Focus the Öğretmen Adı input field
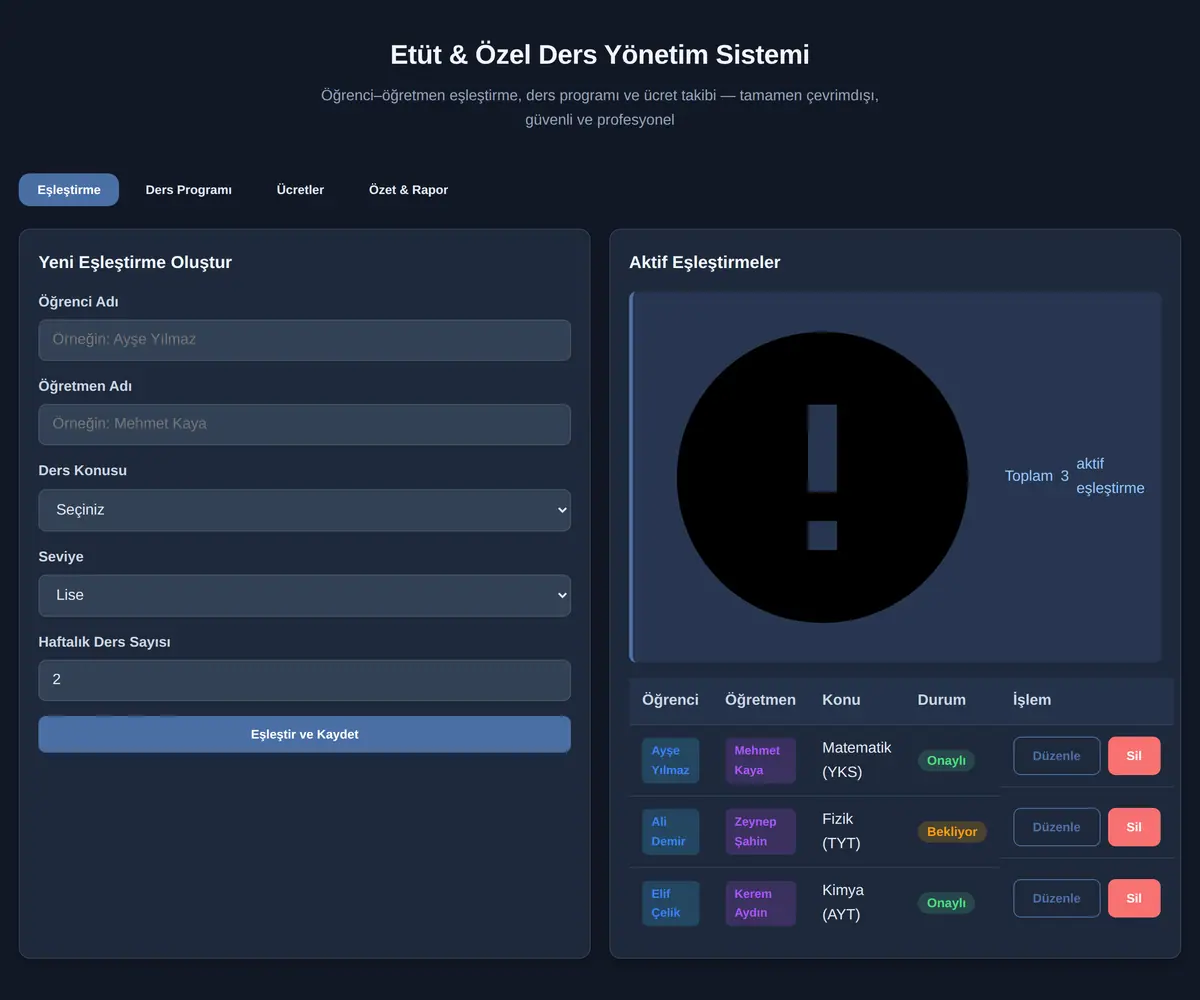The image size is (1200, 1000). pos(305,424)
